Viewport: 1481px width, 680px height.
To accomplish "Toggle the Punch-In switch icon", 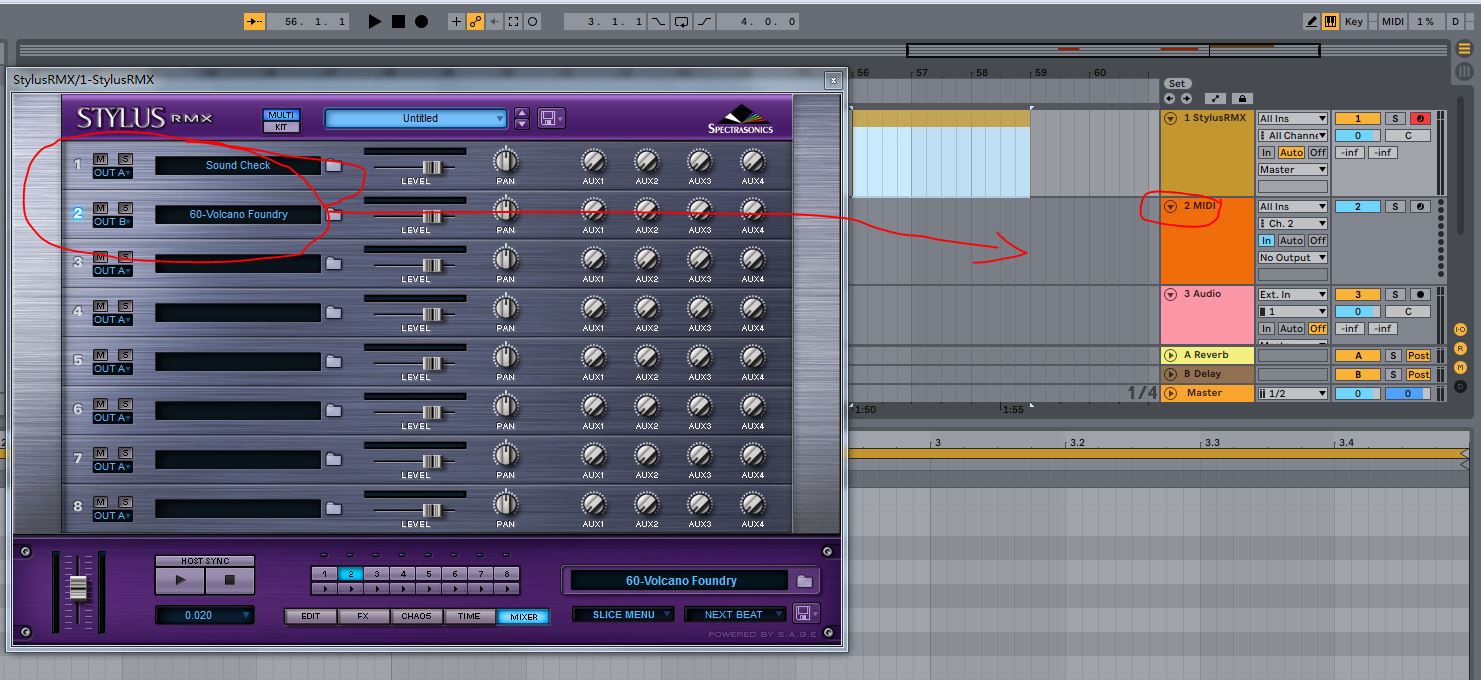I will click(x=659, y=21).
